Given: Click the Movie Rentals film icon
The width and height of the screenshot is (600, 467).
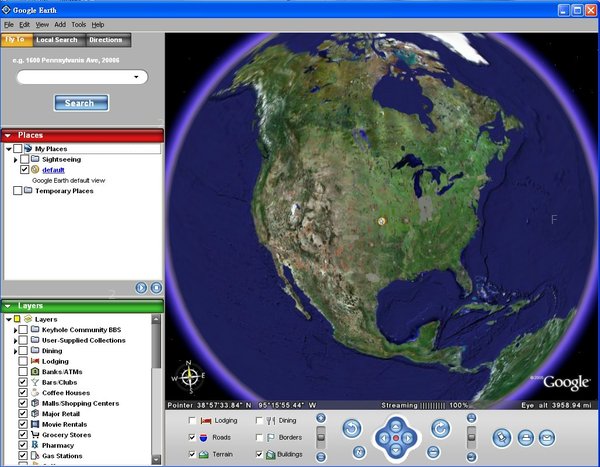Looking at the screenshot, I should coord(35,424).
